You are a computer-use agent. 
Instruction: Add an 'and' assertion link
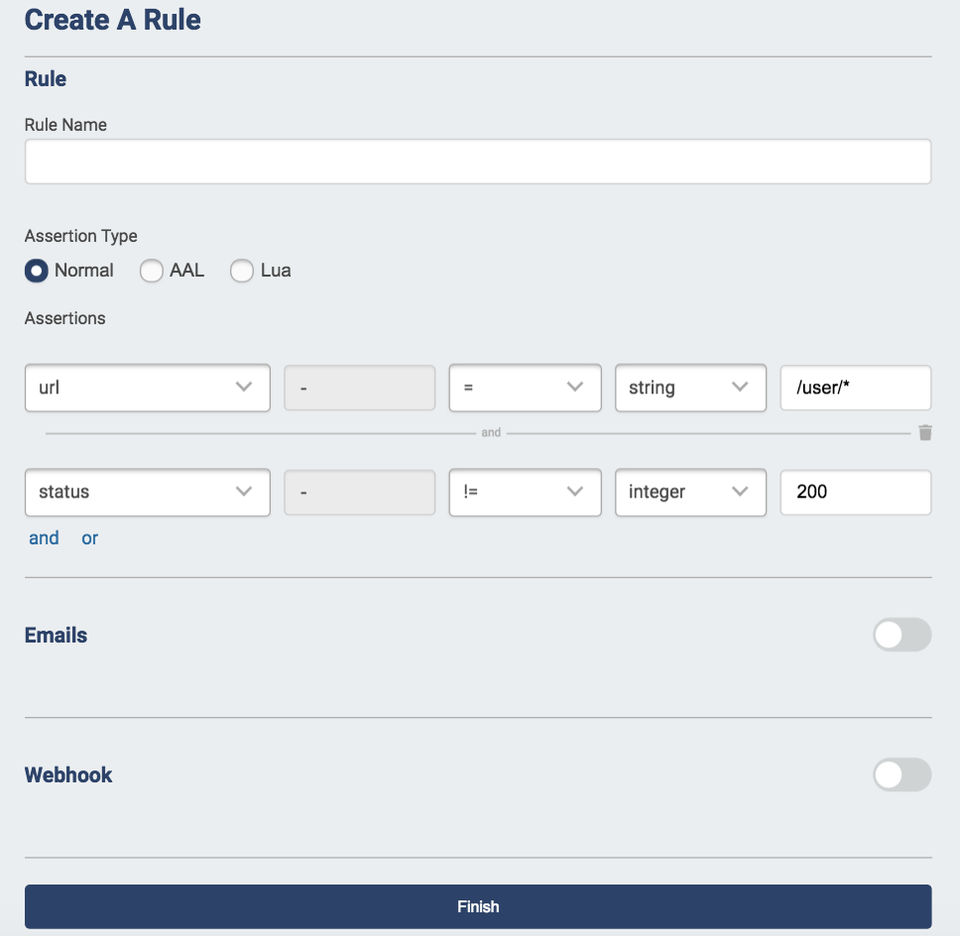click(44, 538)
